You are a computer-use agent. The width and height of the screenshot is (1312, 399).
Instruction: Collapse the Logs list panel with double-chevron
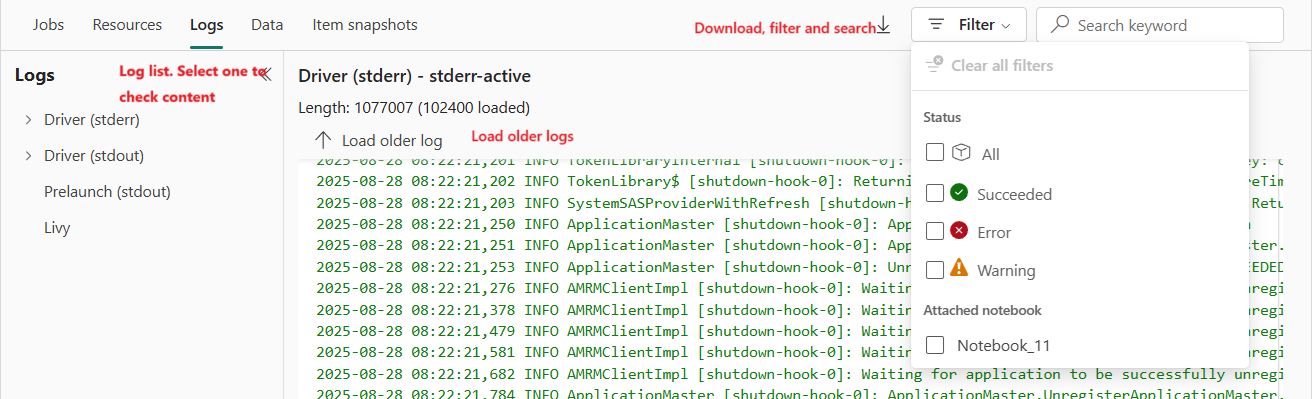pos(265,74)
